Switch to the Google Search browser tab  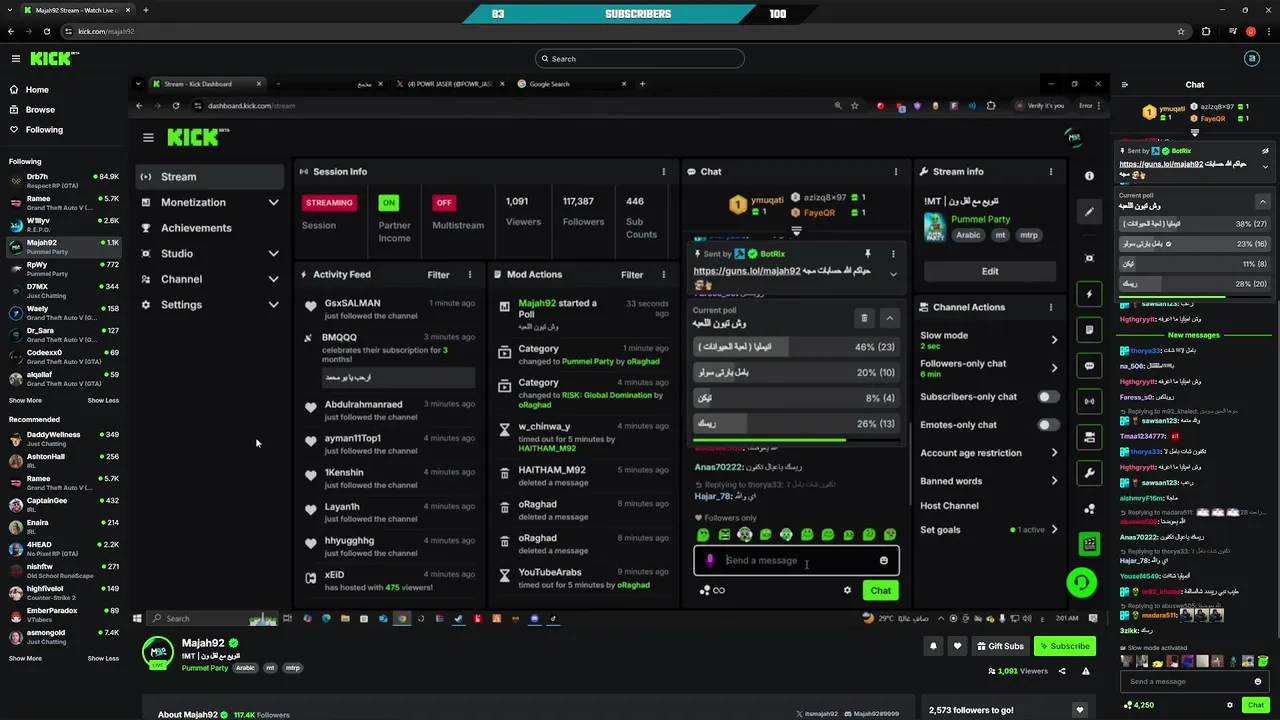point(568,84)
